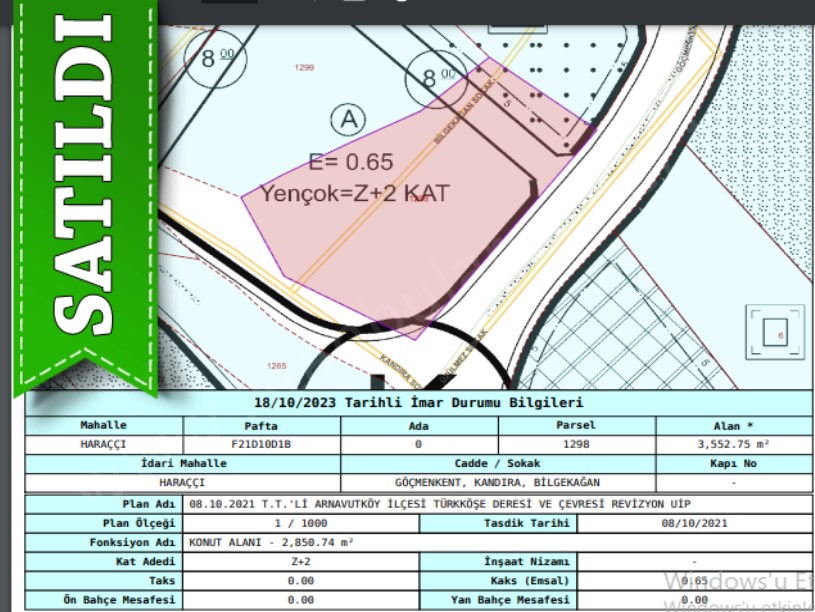Select the KONUT ALANI function value
The width and height of the screenshot is (815, 612).
point(271,542)
